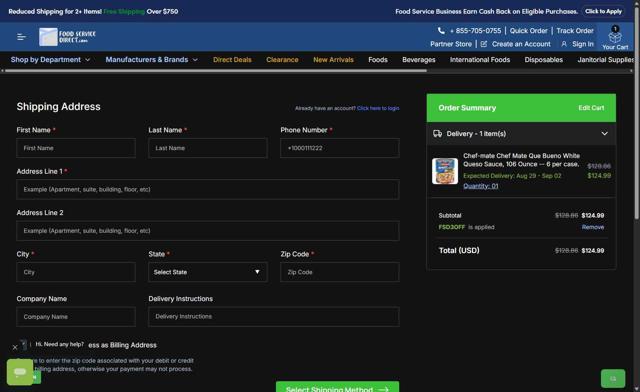The height and width of the screenshot is (392, 640).
Task: Click the Food Service Direct logo
Action: (67, 37)
